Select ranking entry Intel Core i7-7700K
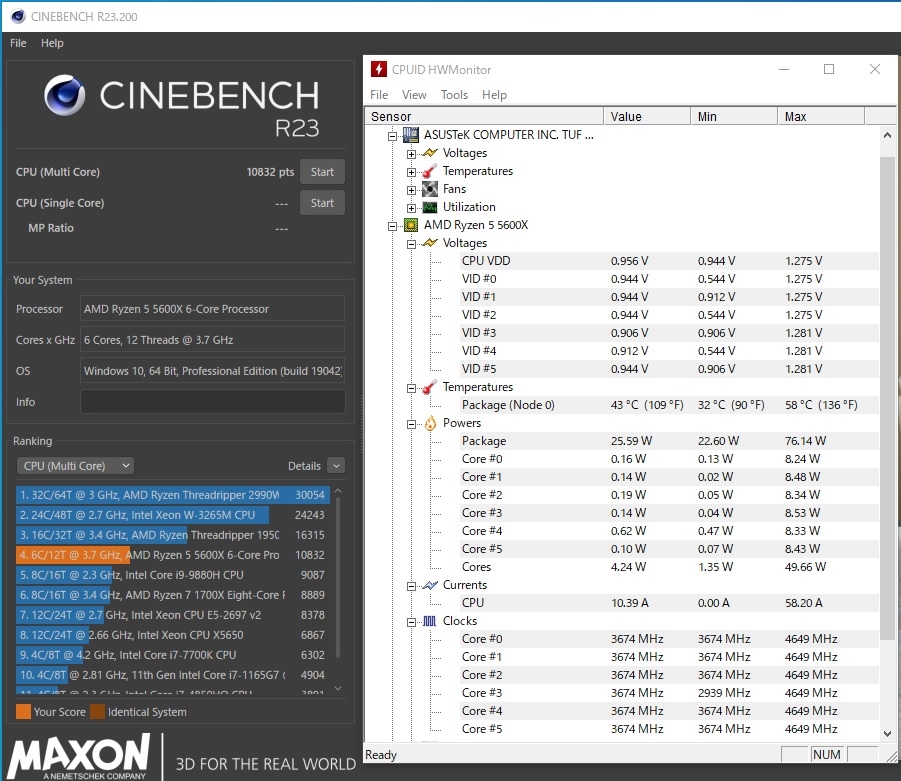 pos(172,655)
